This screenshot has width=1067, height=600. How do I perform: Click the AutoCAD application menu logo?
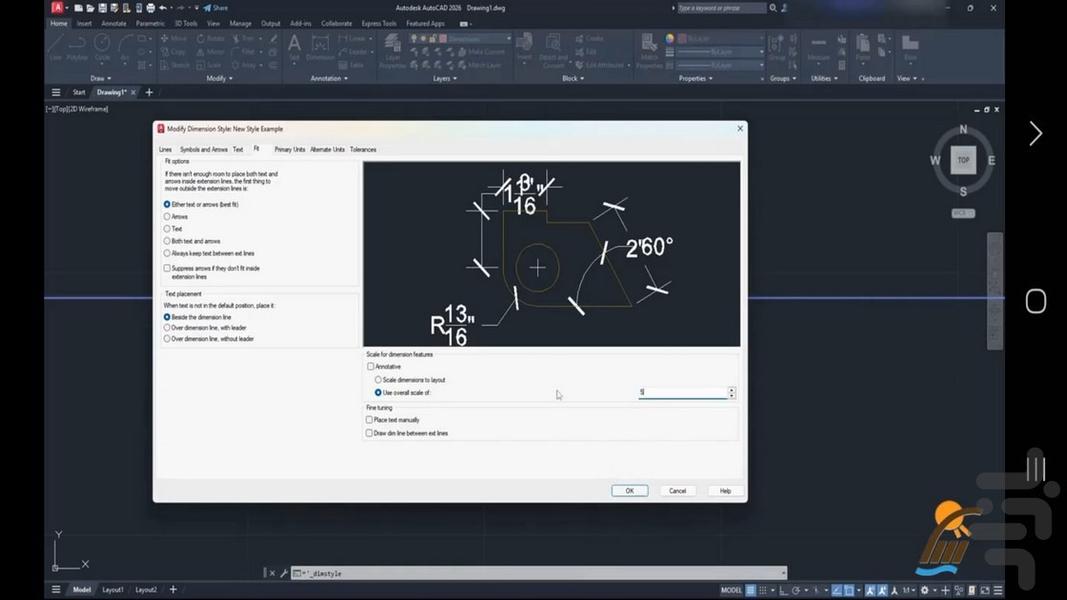pyautogui.click(x=57, y=8)
